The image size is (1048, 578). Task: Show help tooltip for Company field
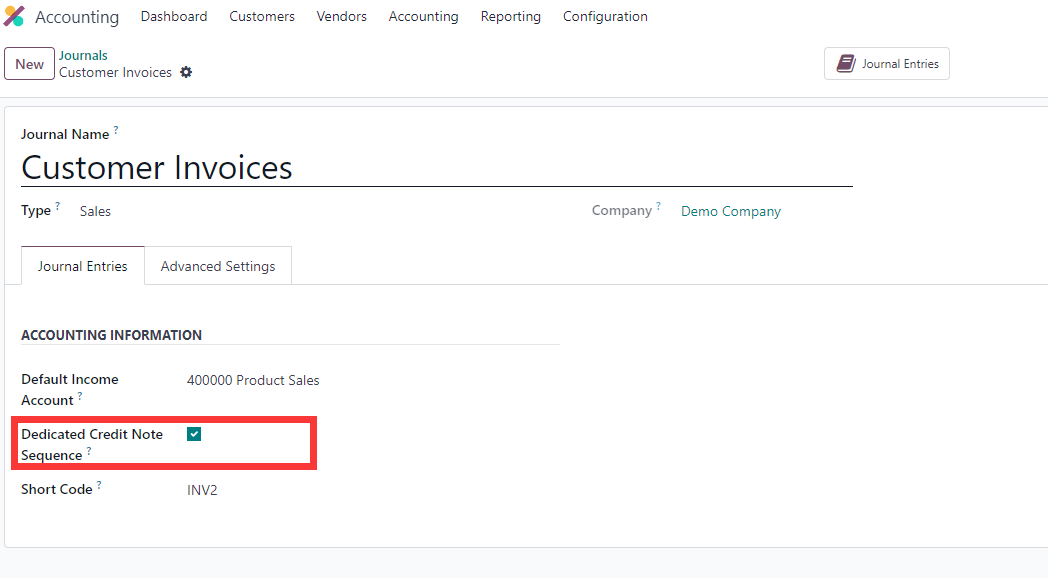(x=658, y=206)
